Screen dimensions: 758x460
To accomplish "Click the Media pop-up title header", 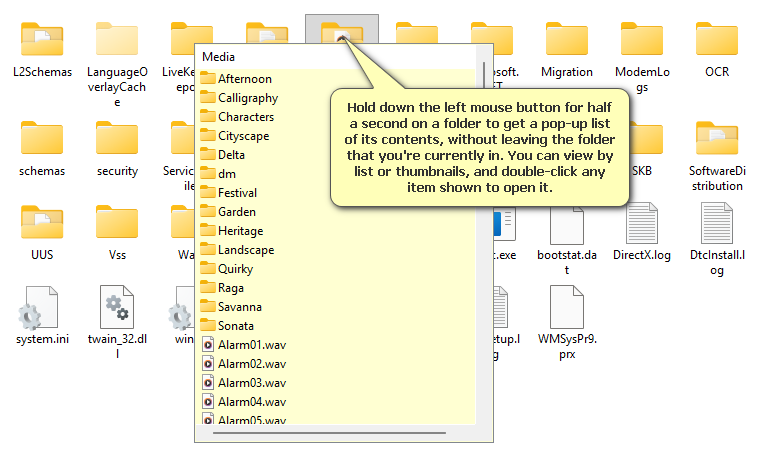I will point(219,57).
